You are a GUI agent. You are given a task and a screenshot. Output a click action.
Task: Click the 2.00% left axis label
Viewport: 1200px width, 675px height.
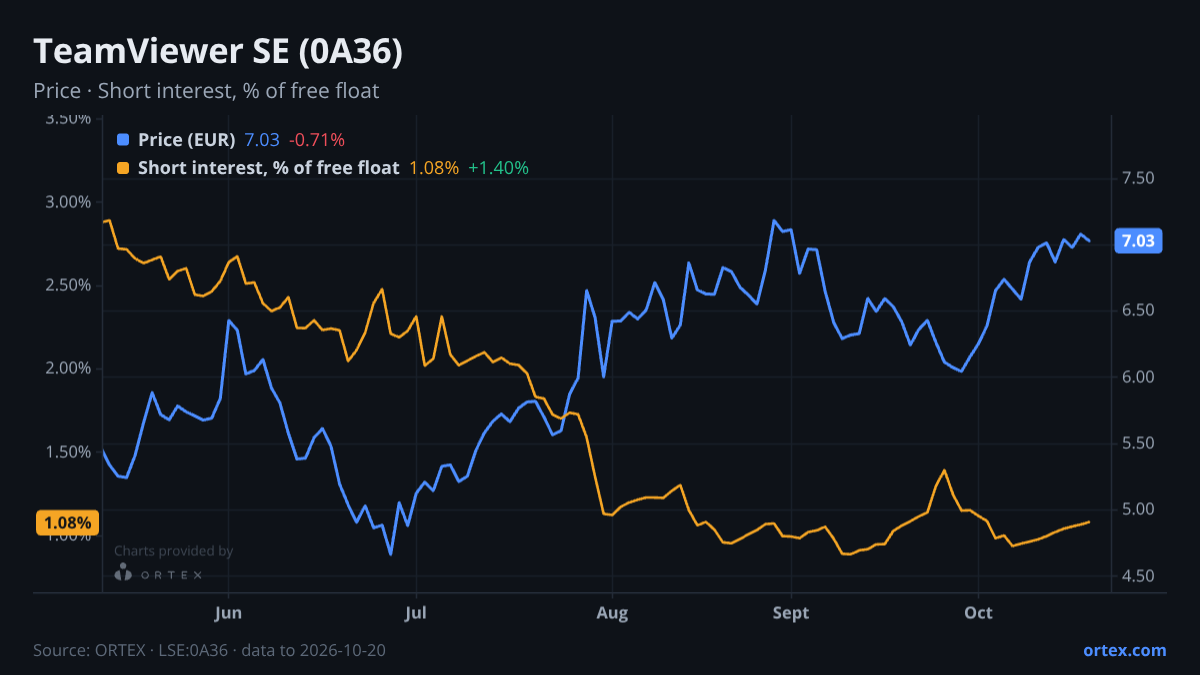click(x=69, y=368)
